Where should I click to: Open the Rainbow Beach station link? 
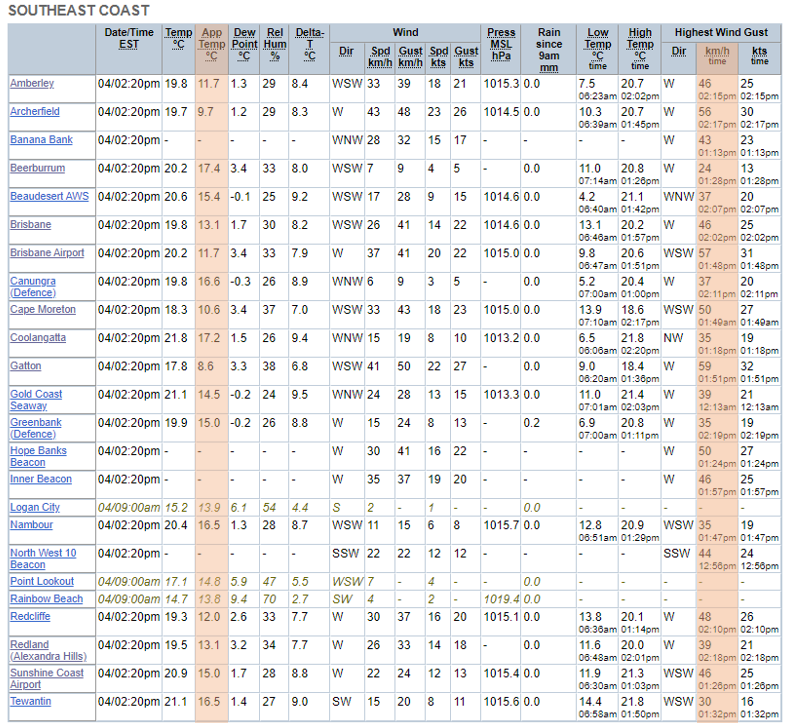click(46, 599)
